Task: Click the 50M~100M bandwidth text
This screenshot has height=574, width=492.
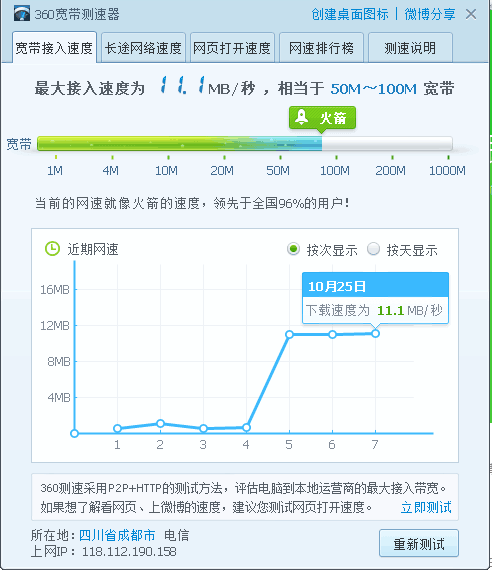Action: pyautogui.click(x=373, y=89)
